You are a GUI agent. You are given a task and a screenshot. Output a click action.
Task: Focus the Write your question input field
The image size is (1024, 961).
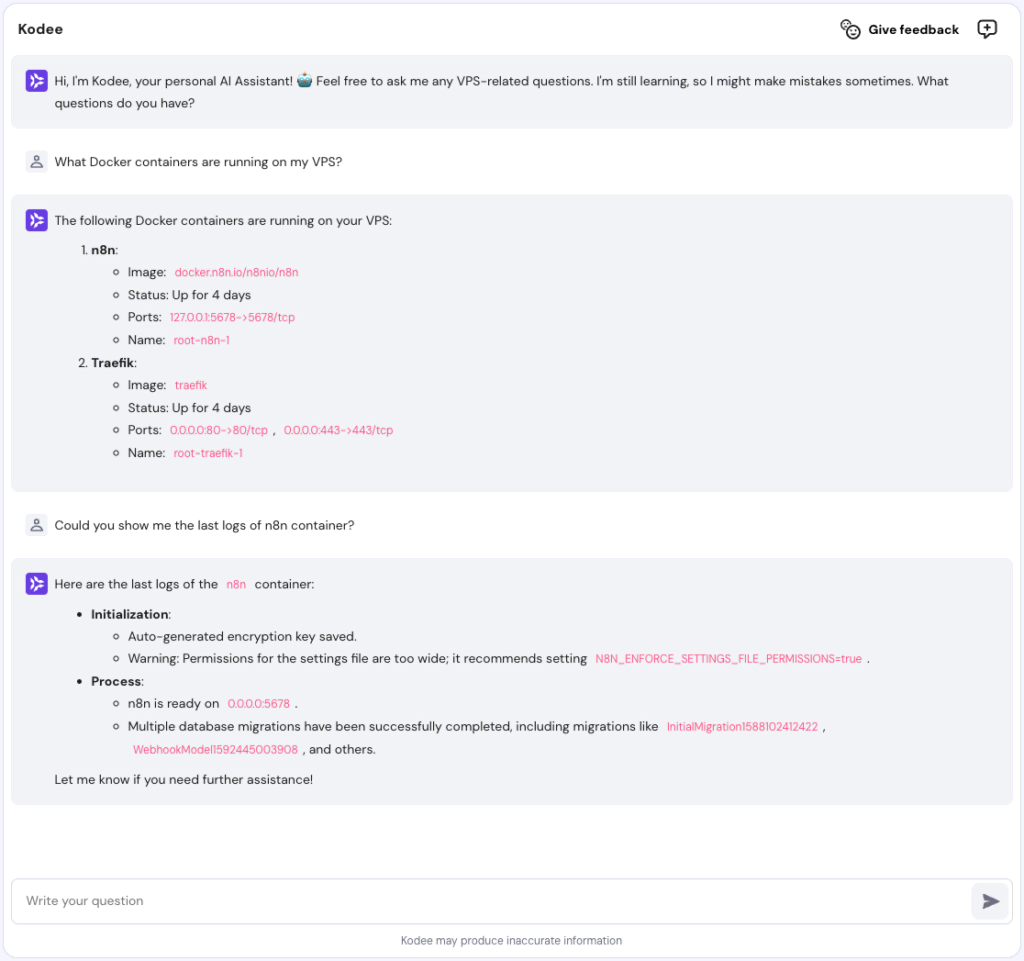click(x=490, y=901)
